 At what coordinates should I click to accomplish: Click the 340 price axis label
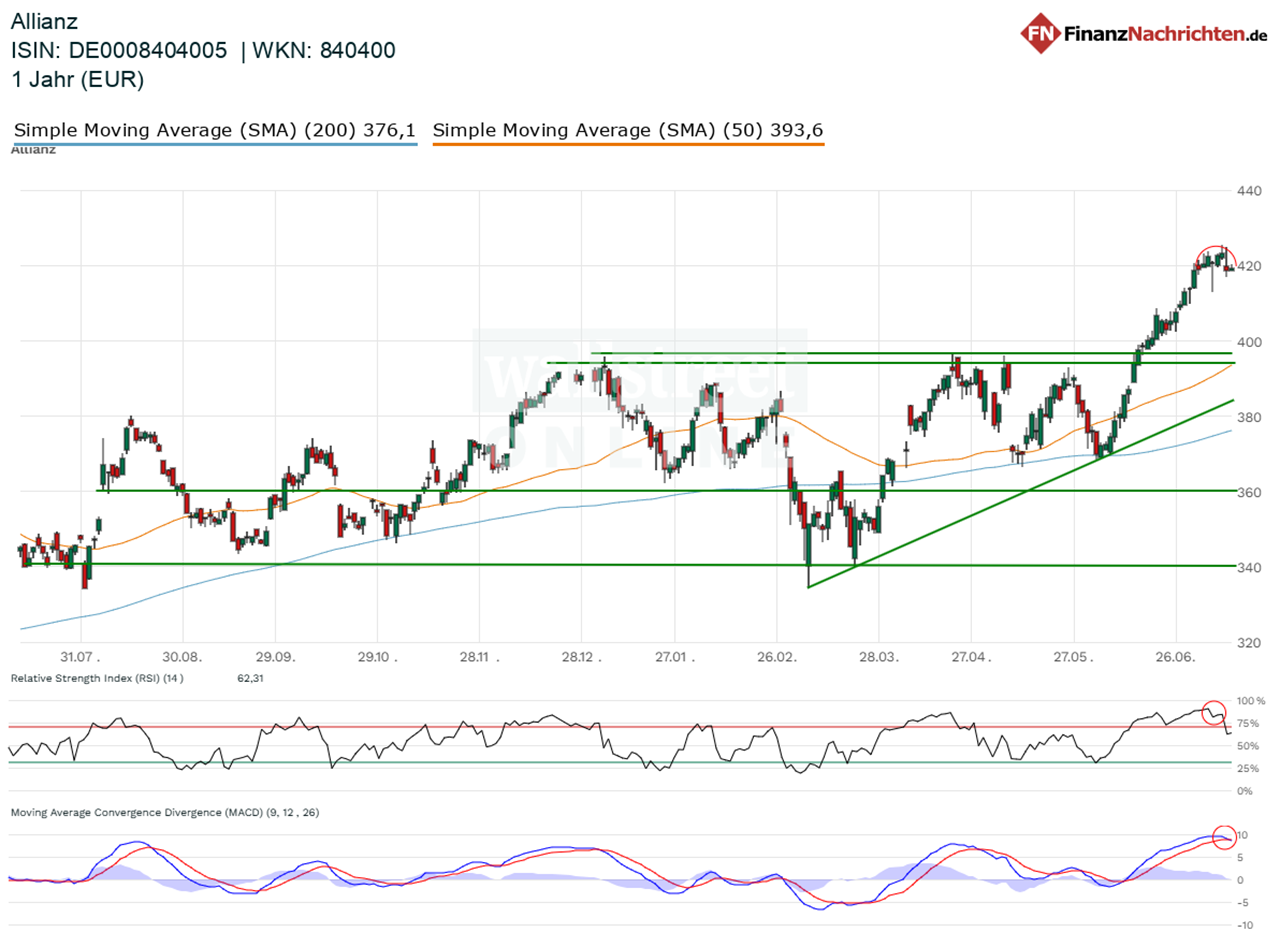1247,567
